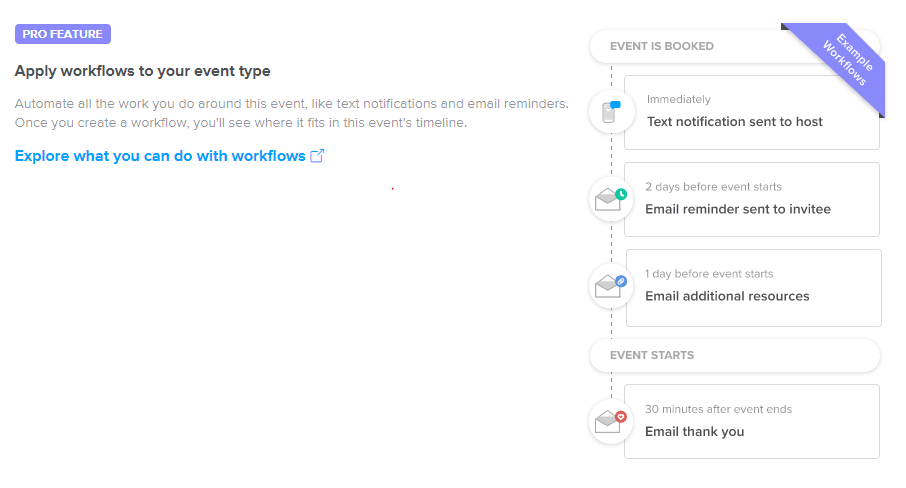This screenshot has height=488, width=906.
Task: Click the 30 minutes after event ends label
Action: (x=718, y=409)
